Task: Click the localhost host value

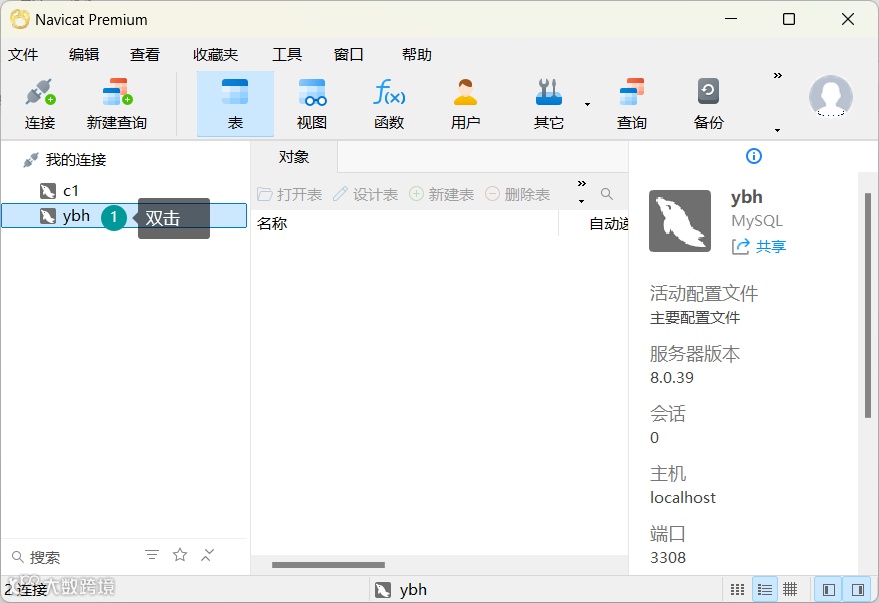Action: (x=682, y=498)
